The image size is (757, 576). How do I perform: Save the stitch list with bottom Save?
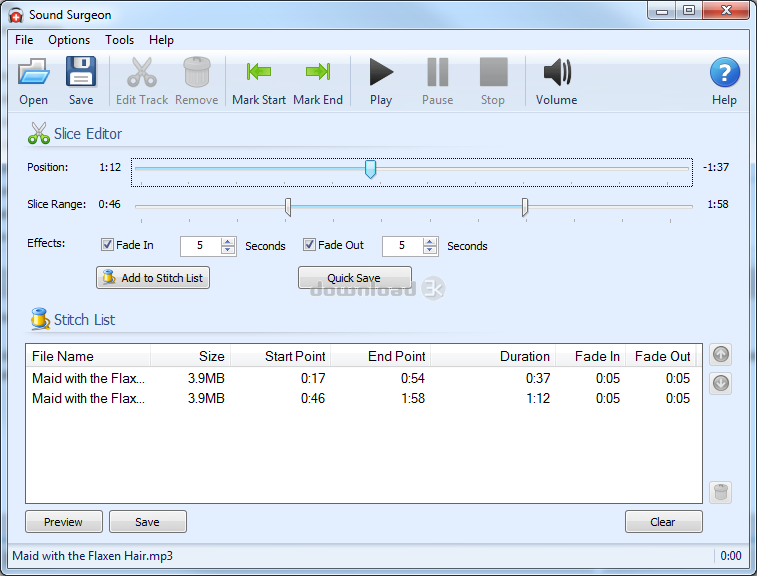[x=148, y=522]
